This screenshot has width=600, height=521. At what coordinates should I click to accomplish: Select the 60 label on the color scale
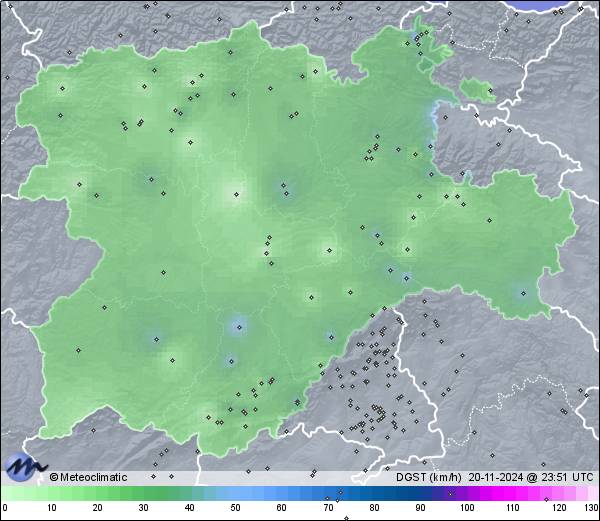click(282, 508)
